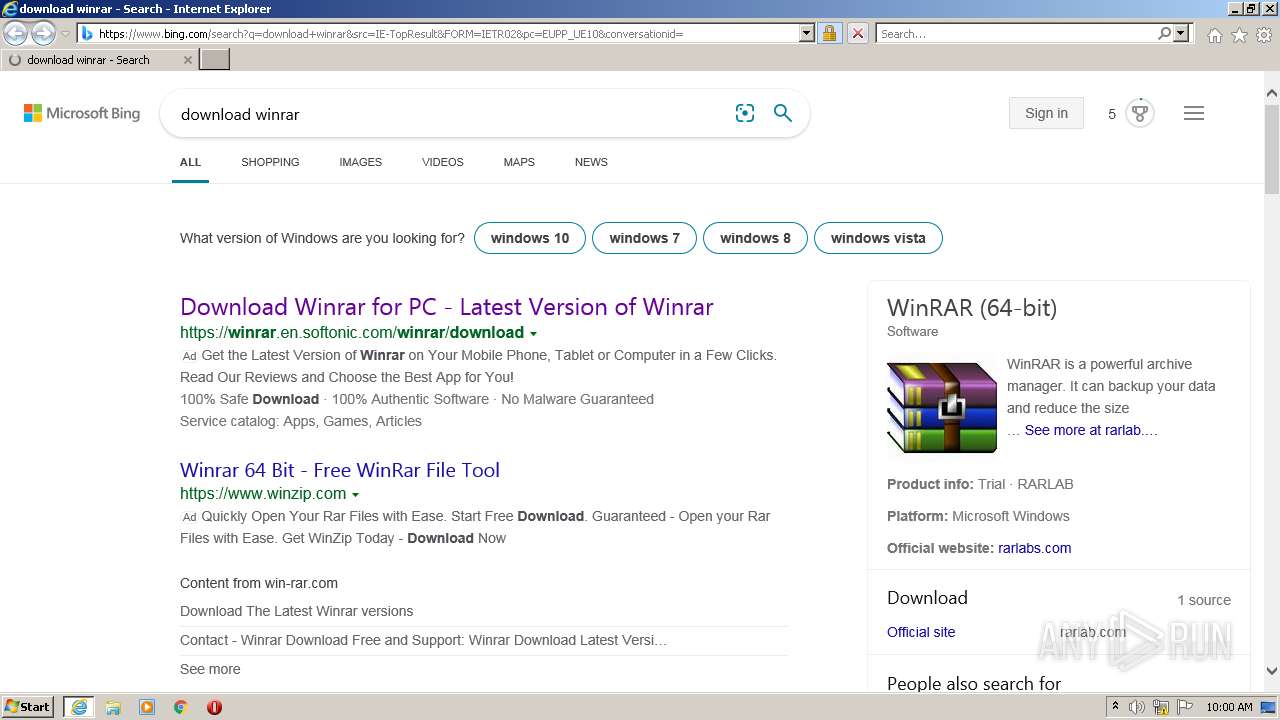Click the 'Official site' download link
Screen dimensions: 1280x720
point(921,632)
